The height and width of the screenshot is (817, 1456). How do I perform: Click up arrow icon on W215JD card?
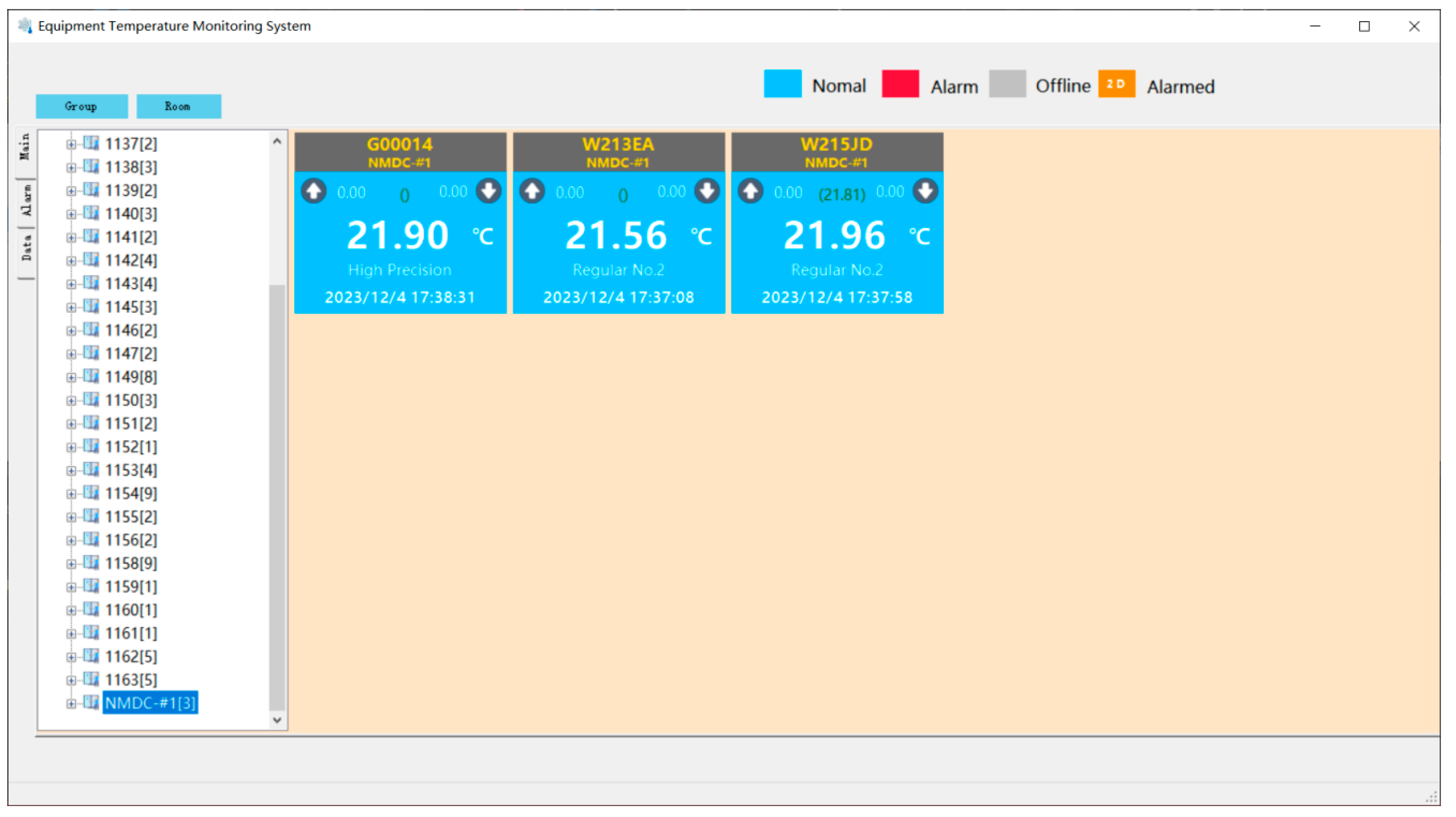coord(751,191)
